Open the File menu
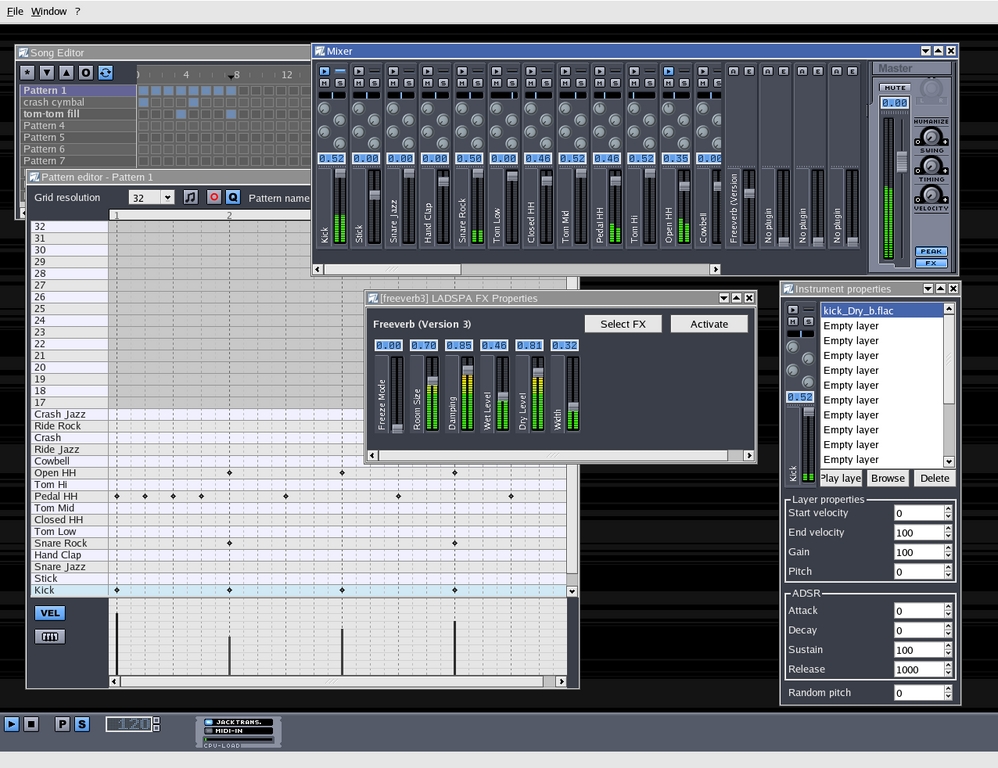Viewport: 998px width, 768px height. (x=15, y=11)
